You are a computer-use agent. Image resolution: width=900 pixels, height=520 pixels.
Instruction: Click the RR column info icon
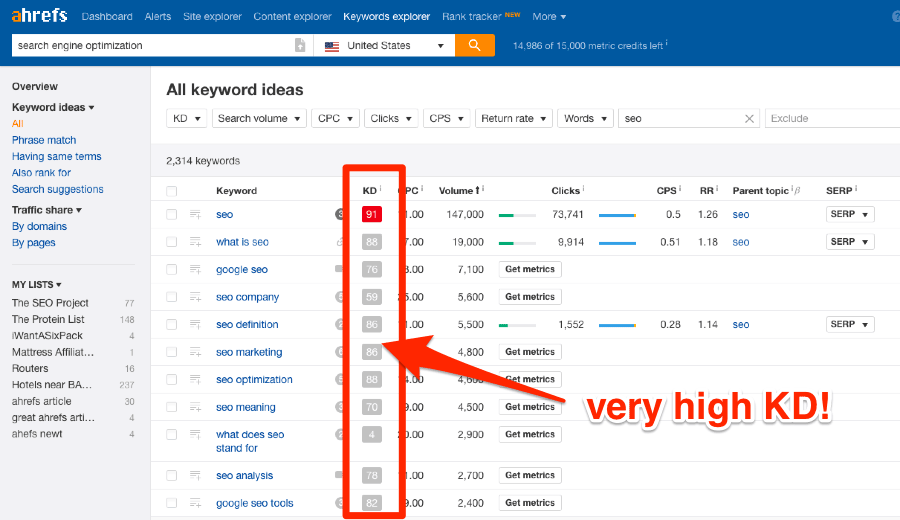717,188
